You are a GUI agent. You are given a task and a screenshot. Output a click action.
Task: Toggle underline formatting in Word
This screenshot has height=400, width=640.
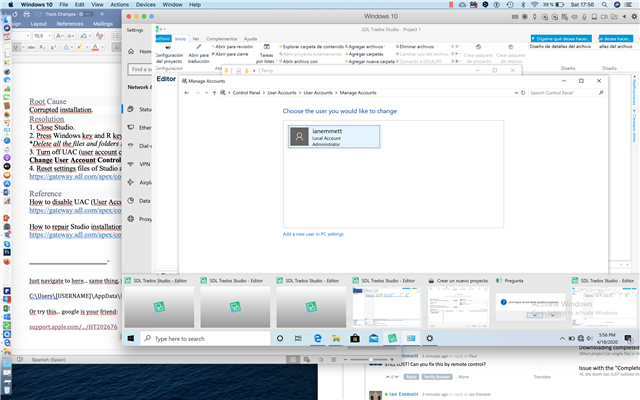[16, 47]
